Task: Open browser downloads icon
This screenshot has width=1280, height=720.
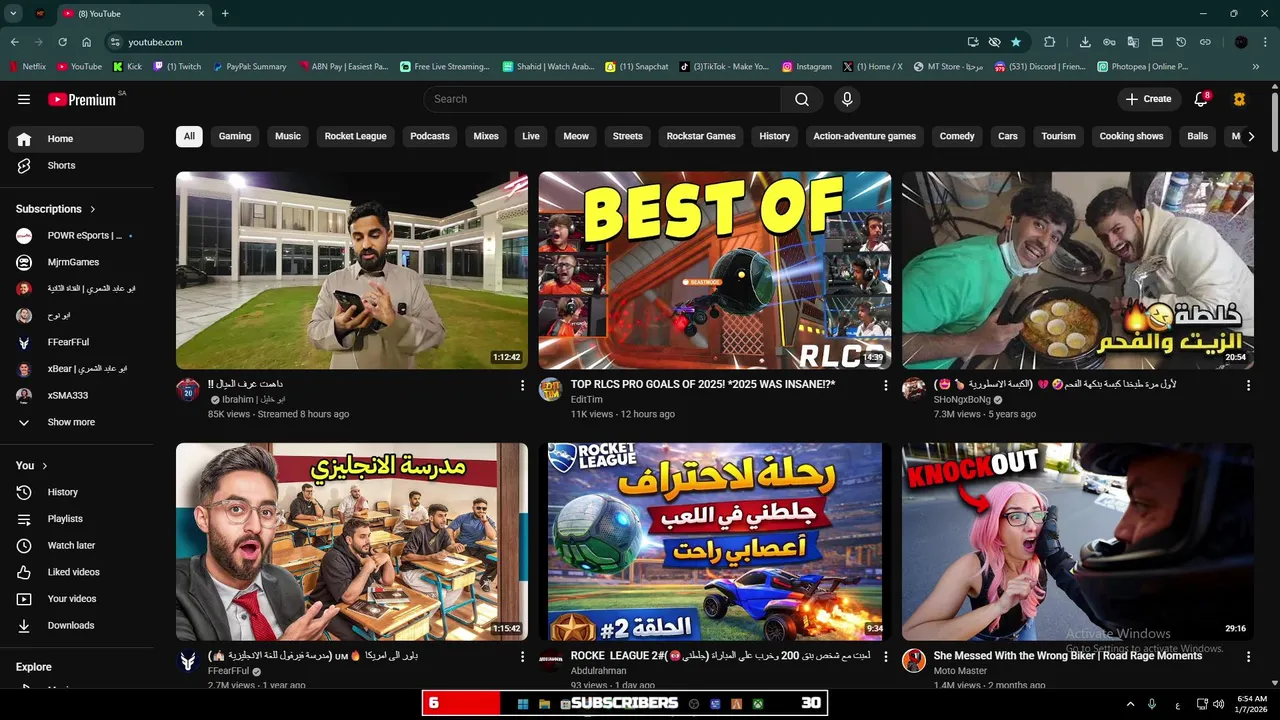Action: click(x=1085, y=42)
